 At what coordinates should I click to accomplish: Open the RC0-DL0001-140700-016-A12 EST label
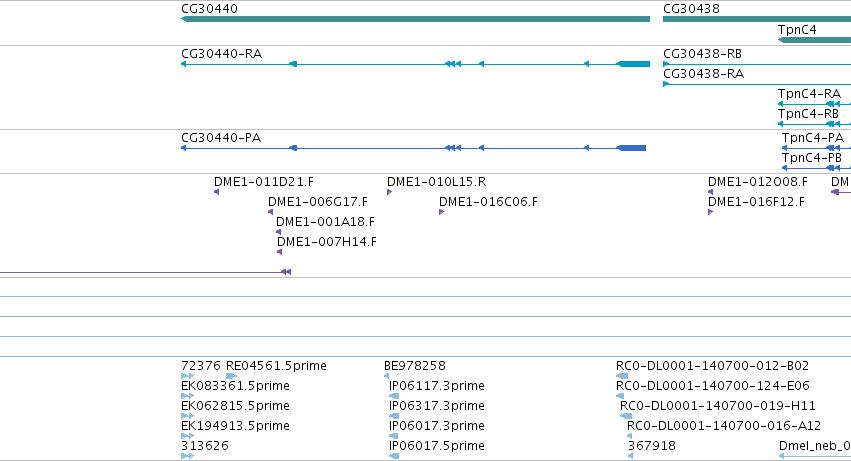[x=724, y=426]
